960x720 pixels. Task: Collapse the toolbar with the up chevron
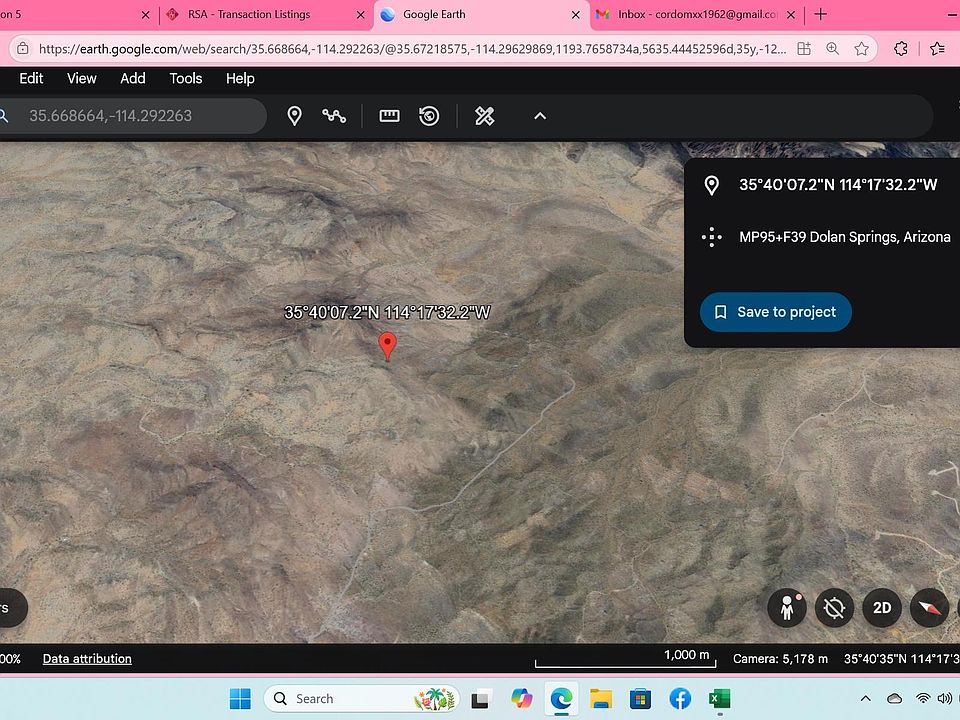540,116
